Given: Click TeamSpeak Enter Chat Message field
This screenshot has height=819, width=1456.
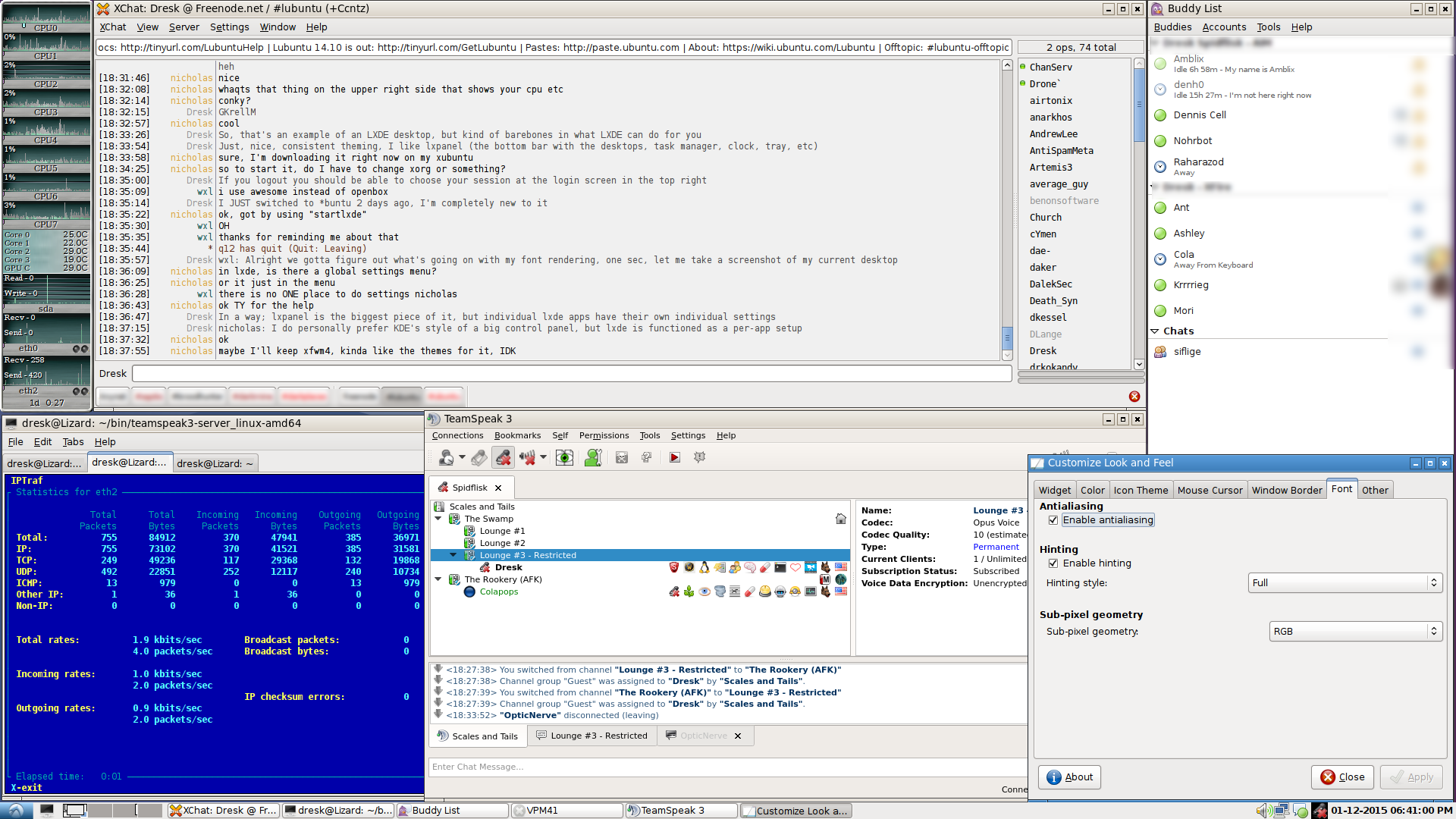Looking at the screenshot, I should 728,767.
